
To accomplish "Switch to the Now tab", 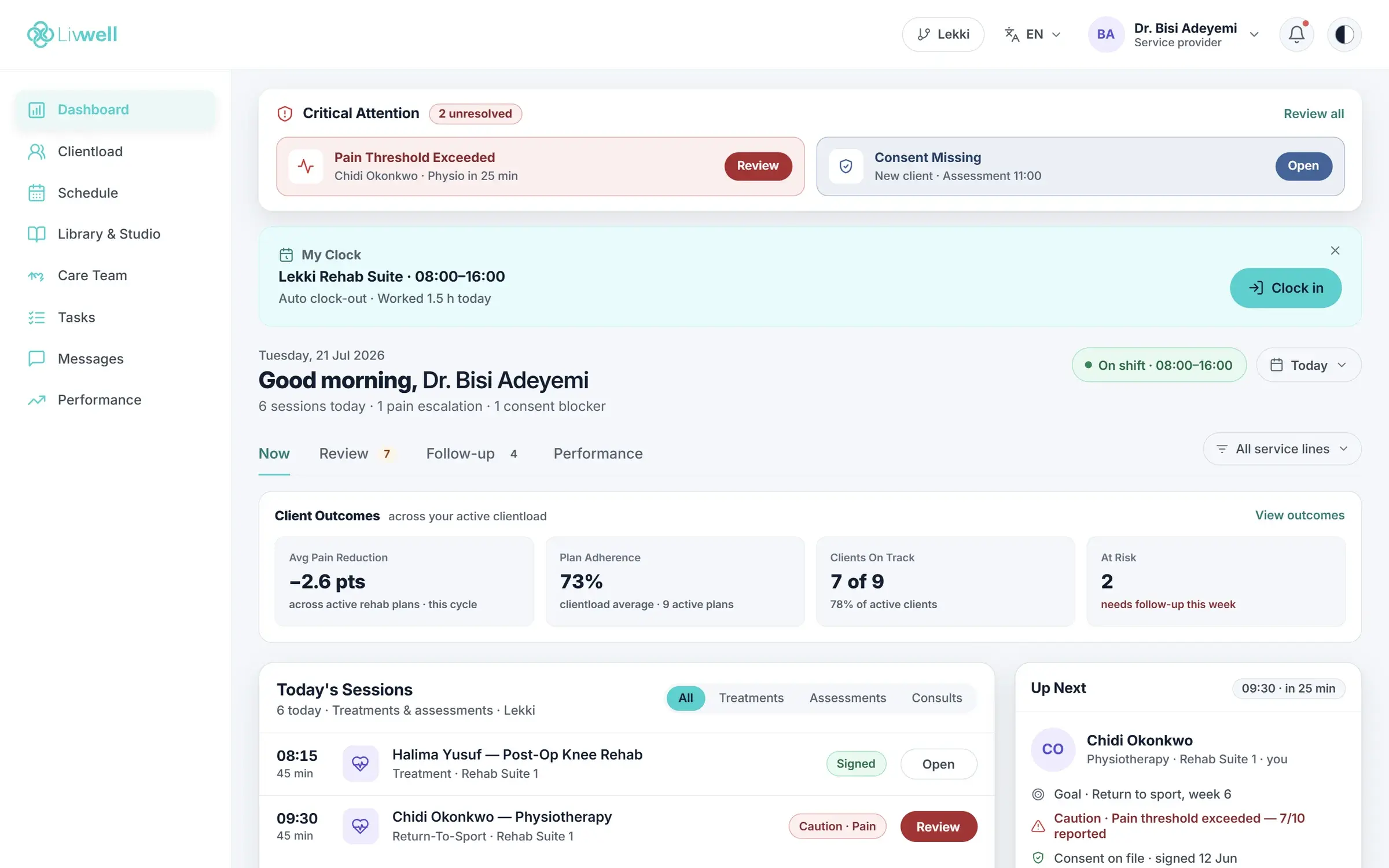I will [x=274, y=454].
